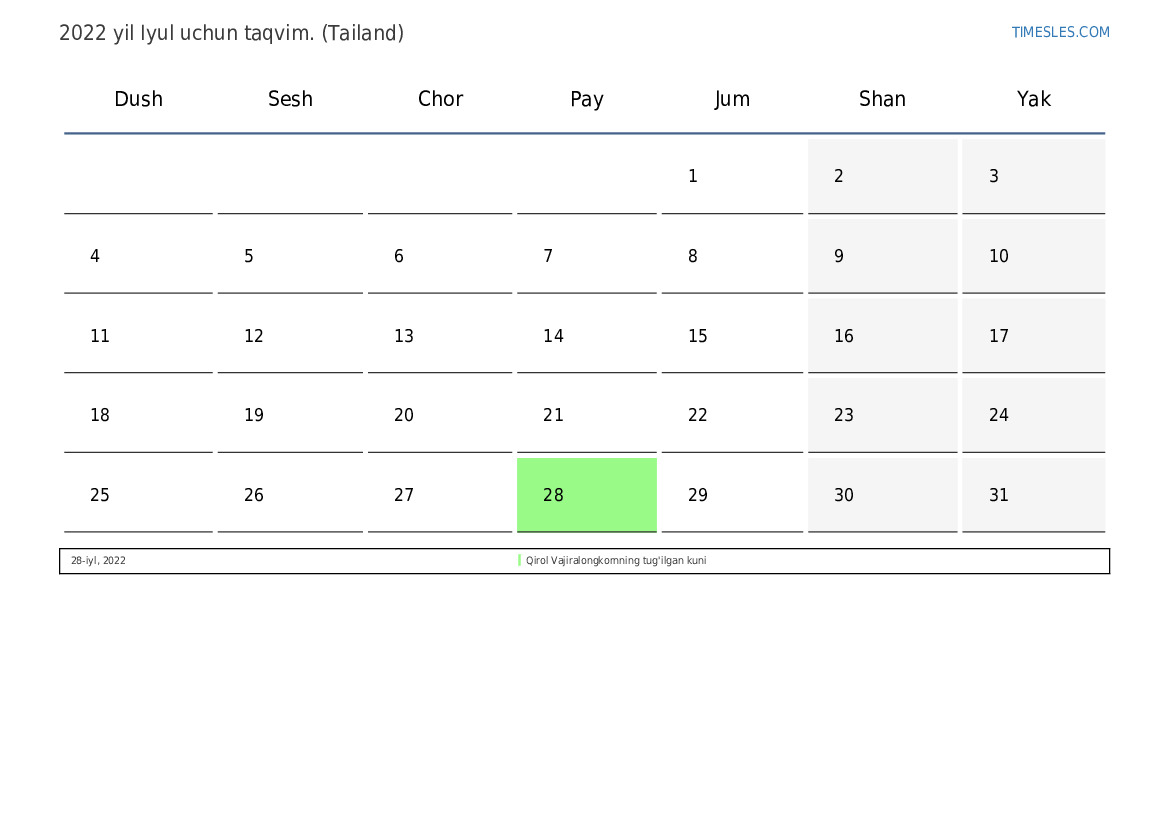Click the green holiday marker in legend
Viewport: 1169px width, 827px height.
coord(520,561)
